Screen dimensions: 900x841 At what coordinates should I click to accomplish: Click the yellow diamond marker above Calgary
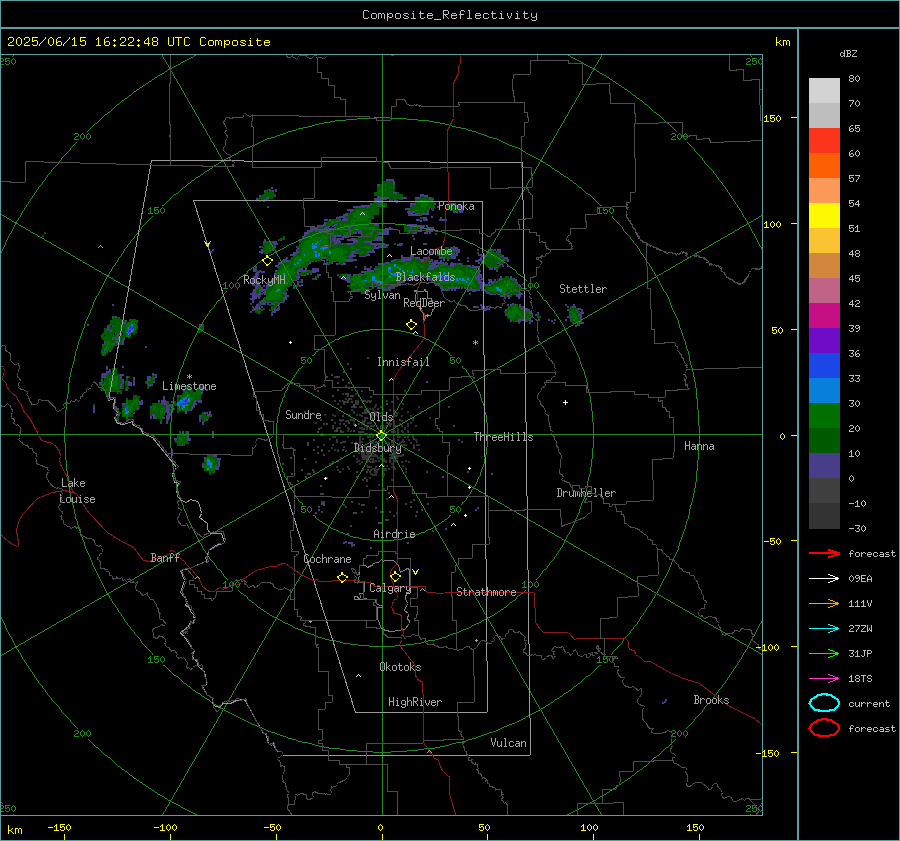point(395,576)
